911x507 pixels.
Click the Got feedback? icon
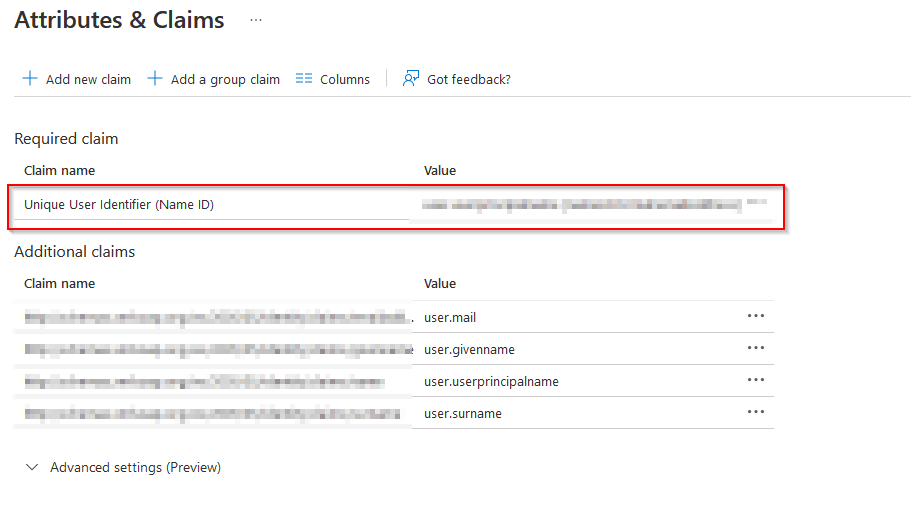pos(411,79)
